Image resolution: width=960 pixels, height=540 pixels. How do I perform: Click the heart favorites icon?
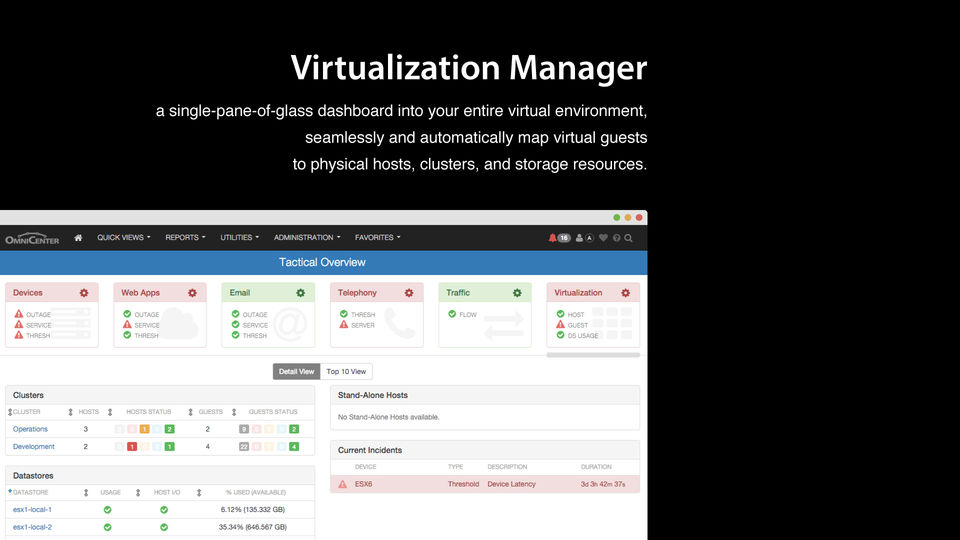tap(603, 238)
